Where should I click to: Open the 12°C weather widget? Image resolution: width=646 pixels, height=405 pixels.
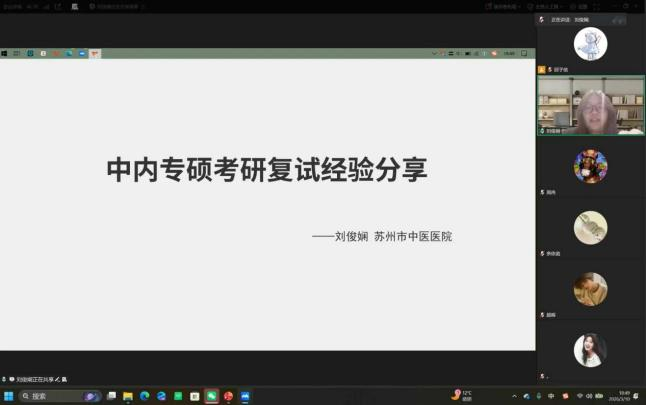[x=462, y=395]
